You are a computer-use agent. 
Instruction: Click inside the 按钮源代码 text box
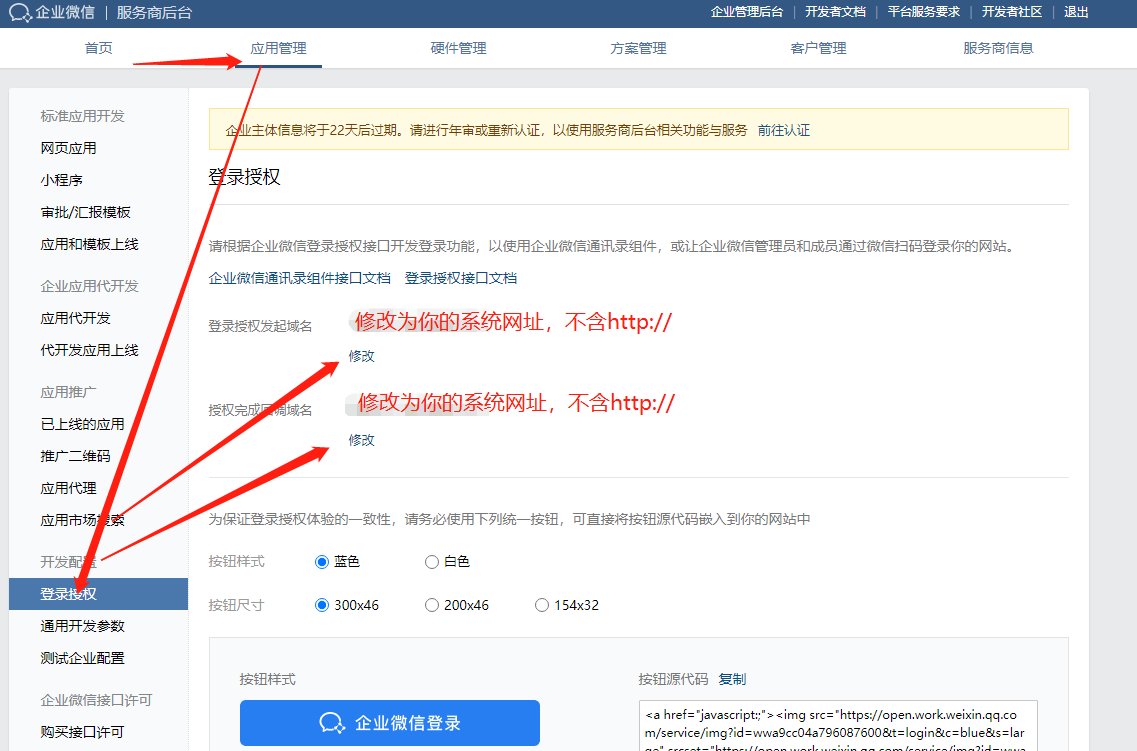[838, 726]
